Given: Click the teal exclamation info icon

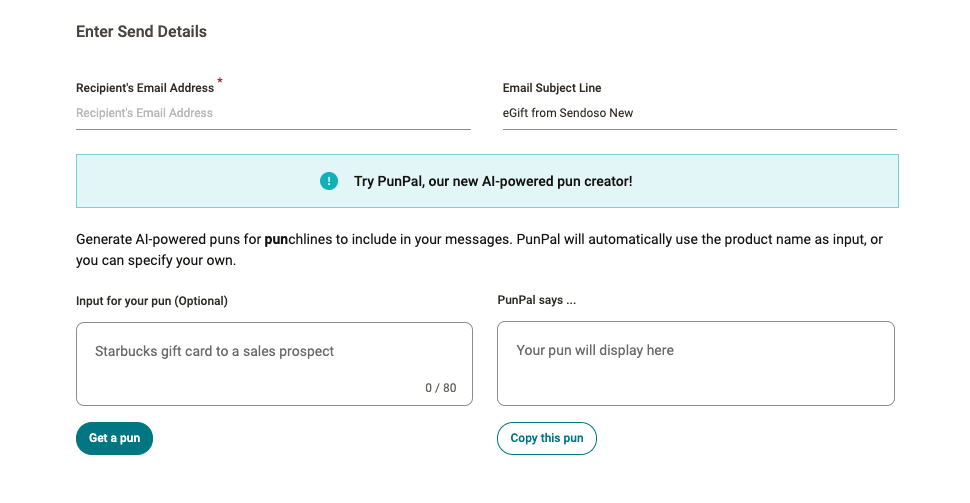Looking at the screenshot, I should pyautogui.click(x=328, y=181).
